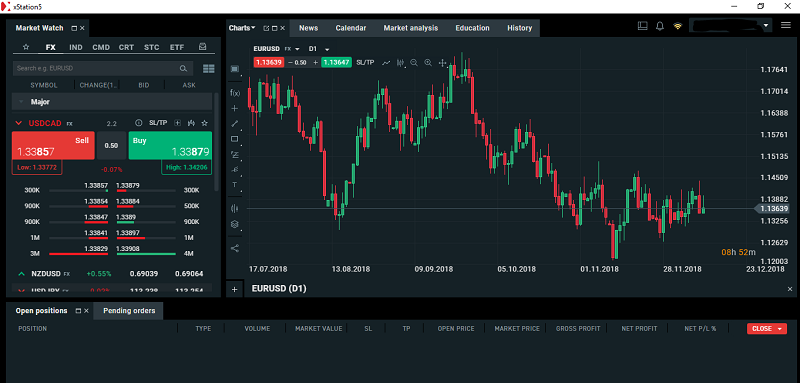Image resolution: width=800 pixels, height=383 pixels.
Task: Switch to the Pending orders tab
Action: point(129,311)
